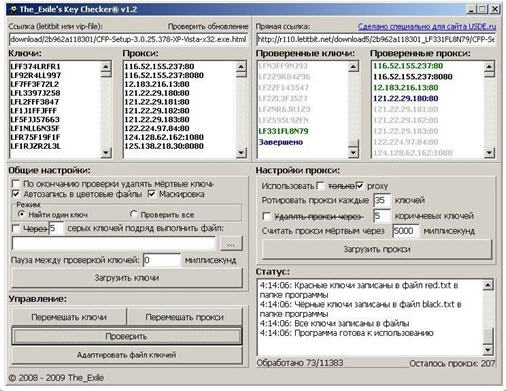Click the key check pause milliseconds field
The width and height of the screenshot is (506, 391).
pyautogui.click(x=162, y=260)
